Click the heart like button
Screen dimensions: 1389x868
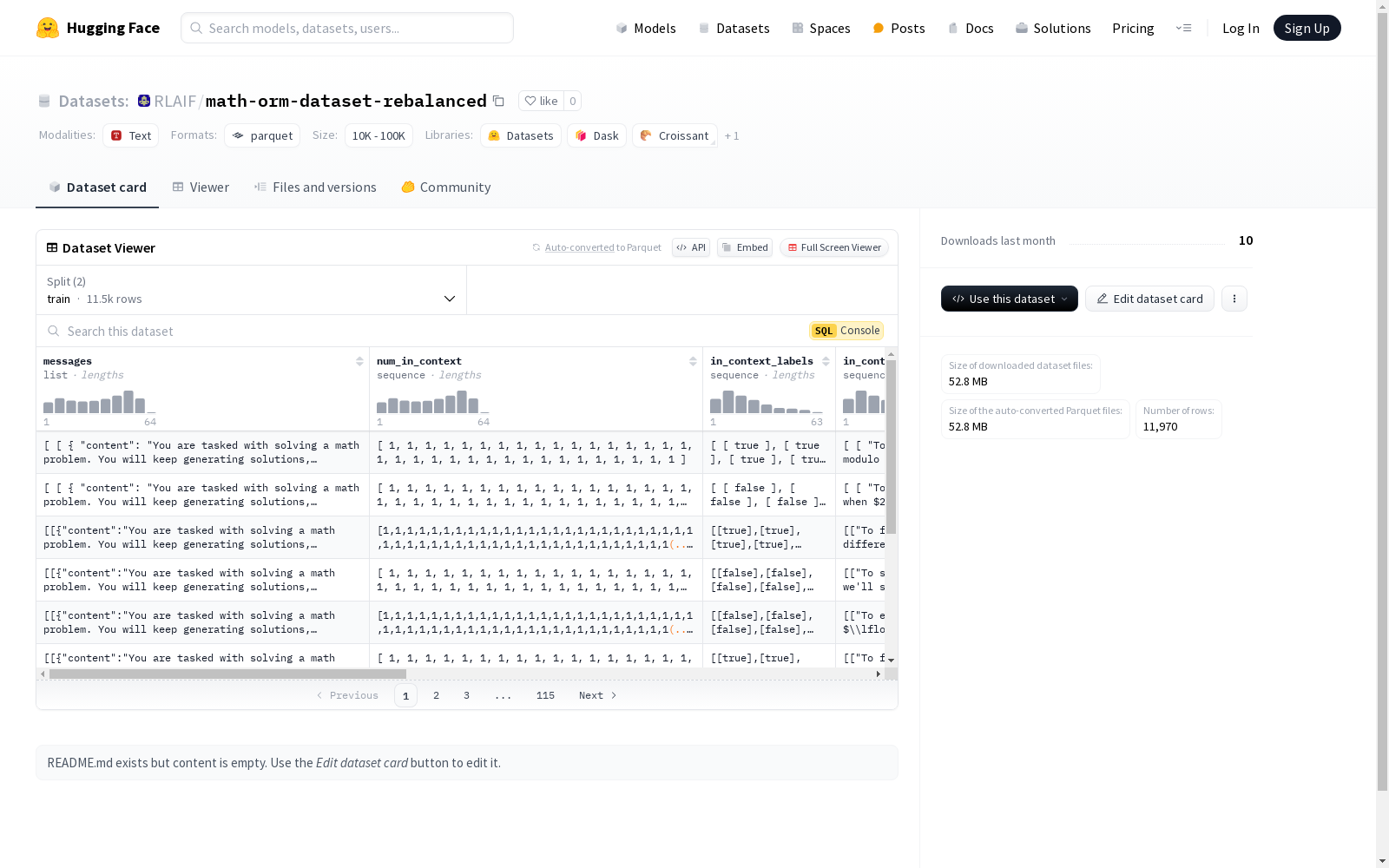(540, 101)
